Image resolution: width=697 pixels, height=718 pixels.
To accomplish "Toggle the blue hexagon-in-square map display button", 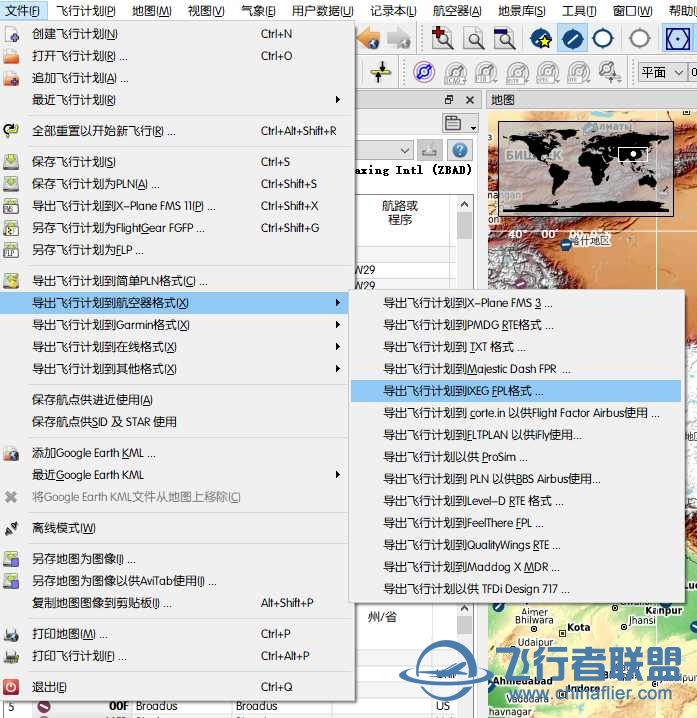I will pos(677,38).
